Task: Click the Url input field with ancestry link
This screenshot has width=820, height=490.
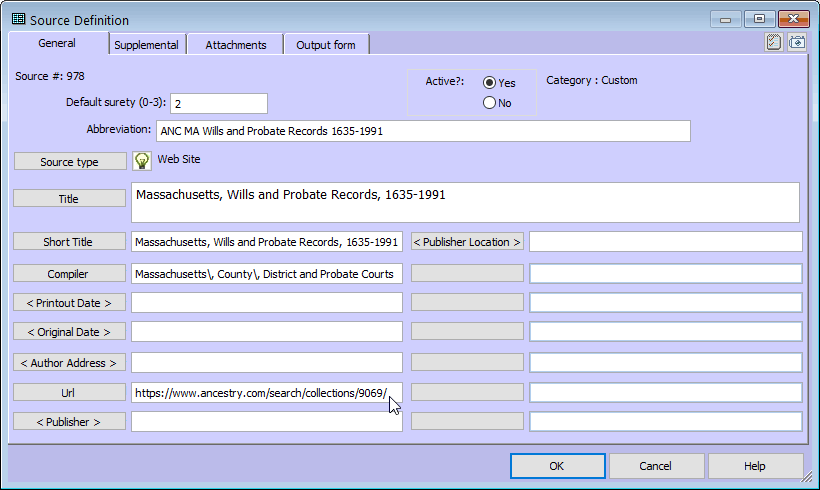Action: [x=267, y=393]
